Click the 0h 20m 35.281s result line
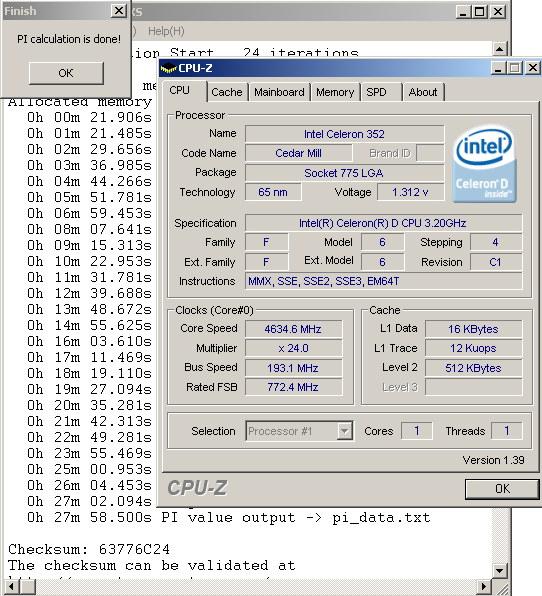 (89, 405)
